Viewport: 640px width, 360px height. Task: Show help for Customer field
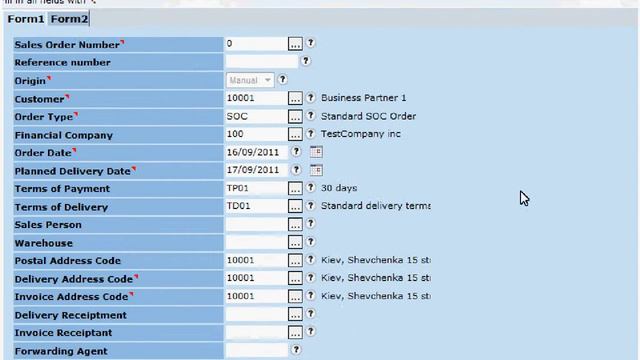click(x=311, y=98)
